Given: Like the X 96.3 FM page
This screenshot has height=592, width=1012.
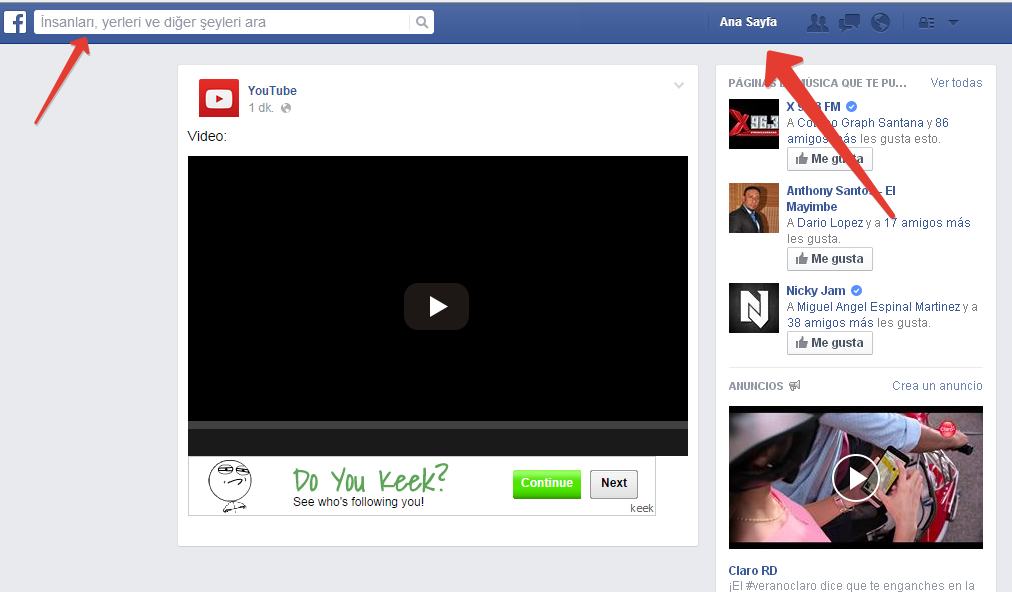Looking at the screenshot, I should click(829, 159).
